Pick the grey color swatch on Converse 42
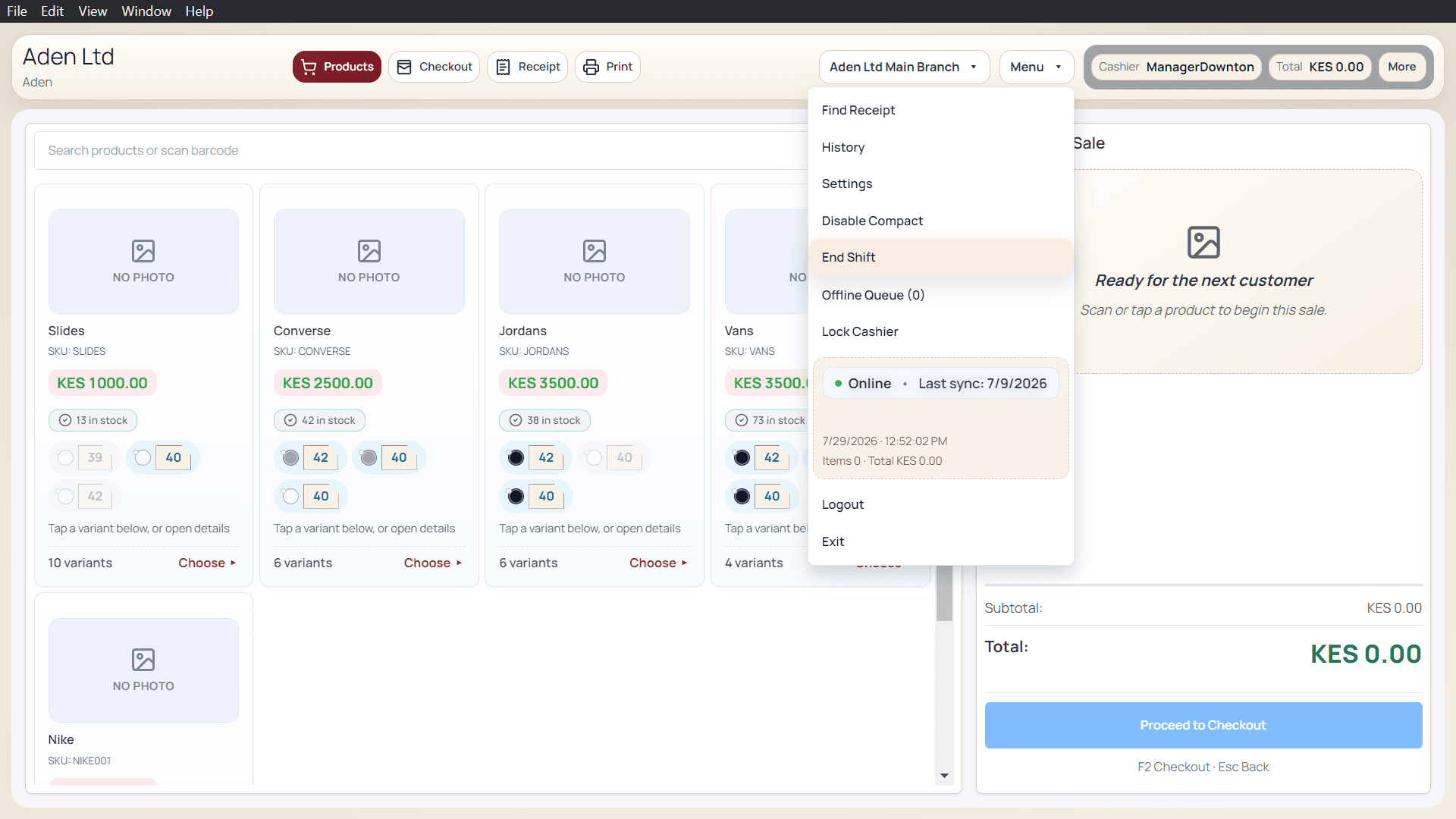 click(x=290, y=457)
